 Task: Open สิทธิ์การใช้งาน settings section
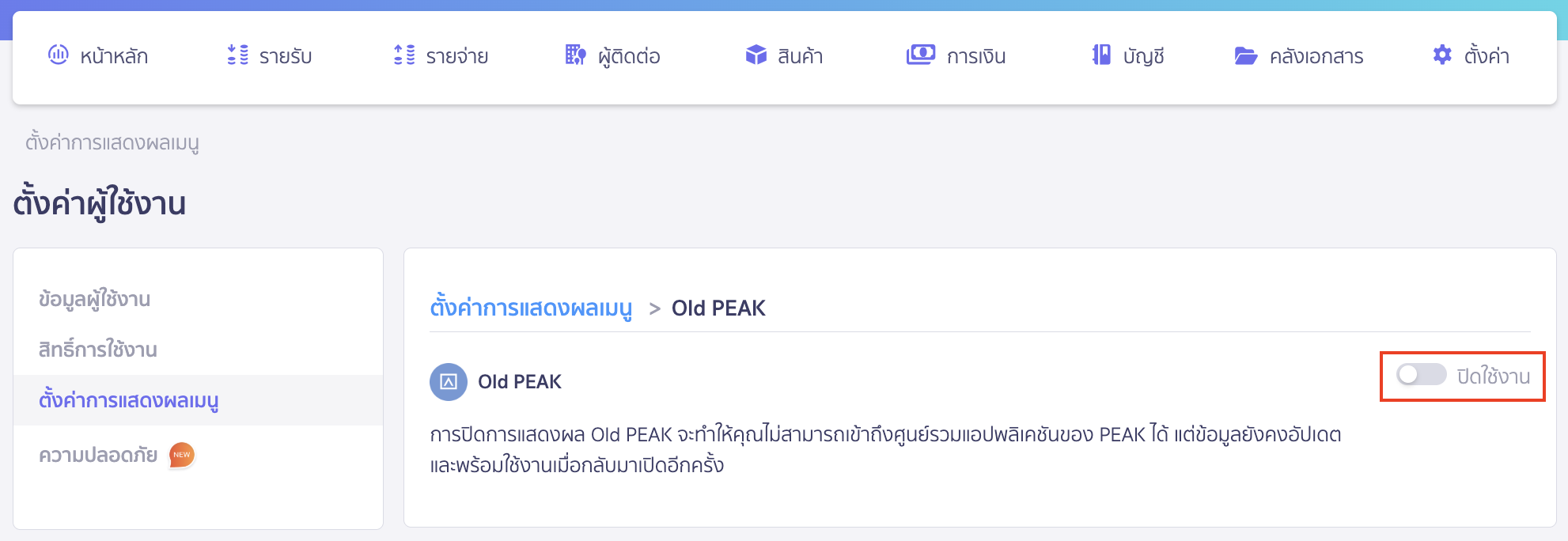[x=100, y=350]
